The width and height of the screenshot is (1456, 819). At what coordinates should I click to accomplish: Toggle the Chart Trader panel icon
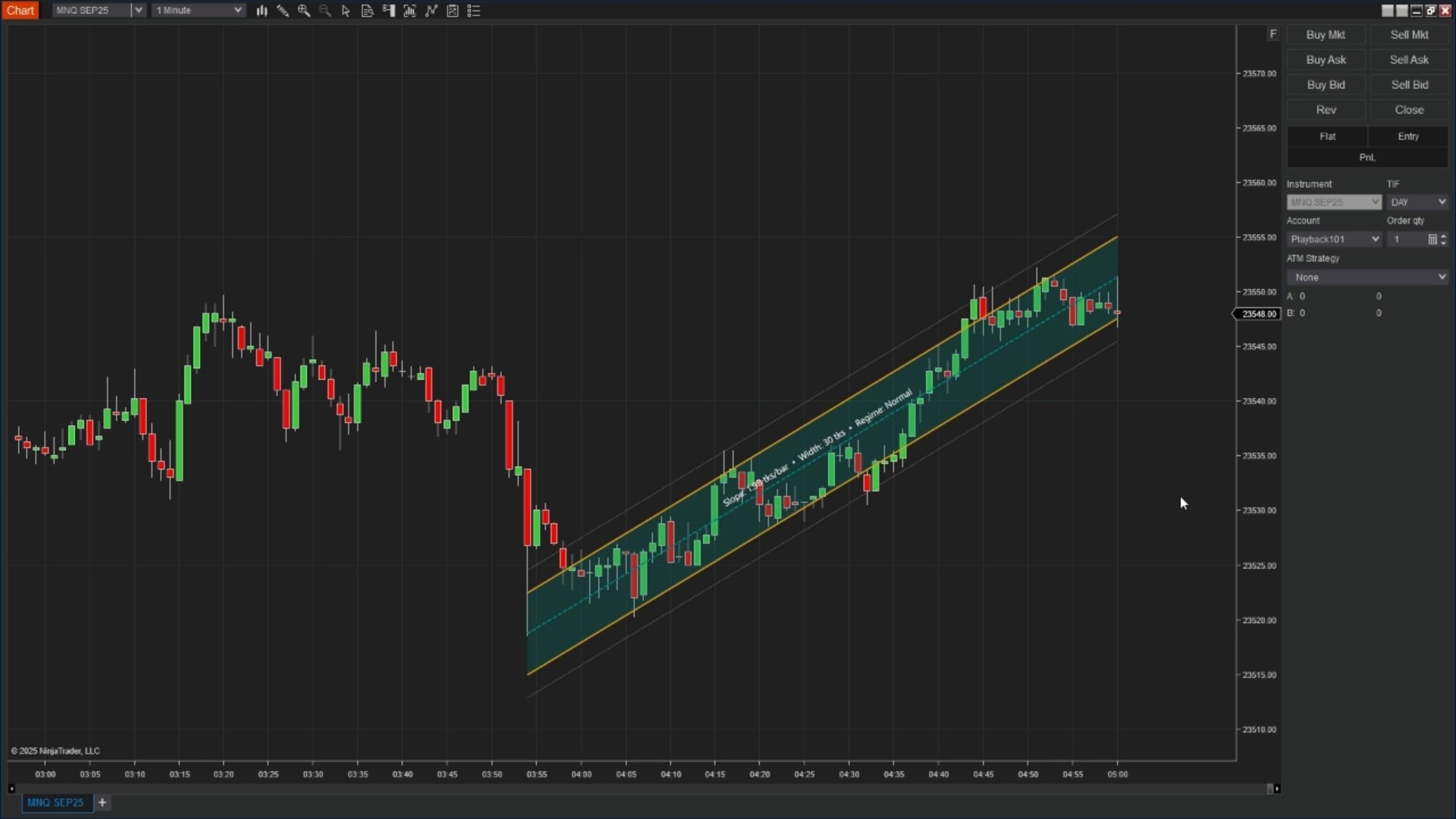pyautogui.click(x=389, y=11)
